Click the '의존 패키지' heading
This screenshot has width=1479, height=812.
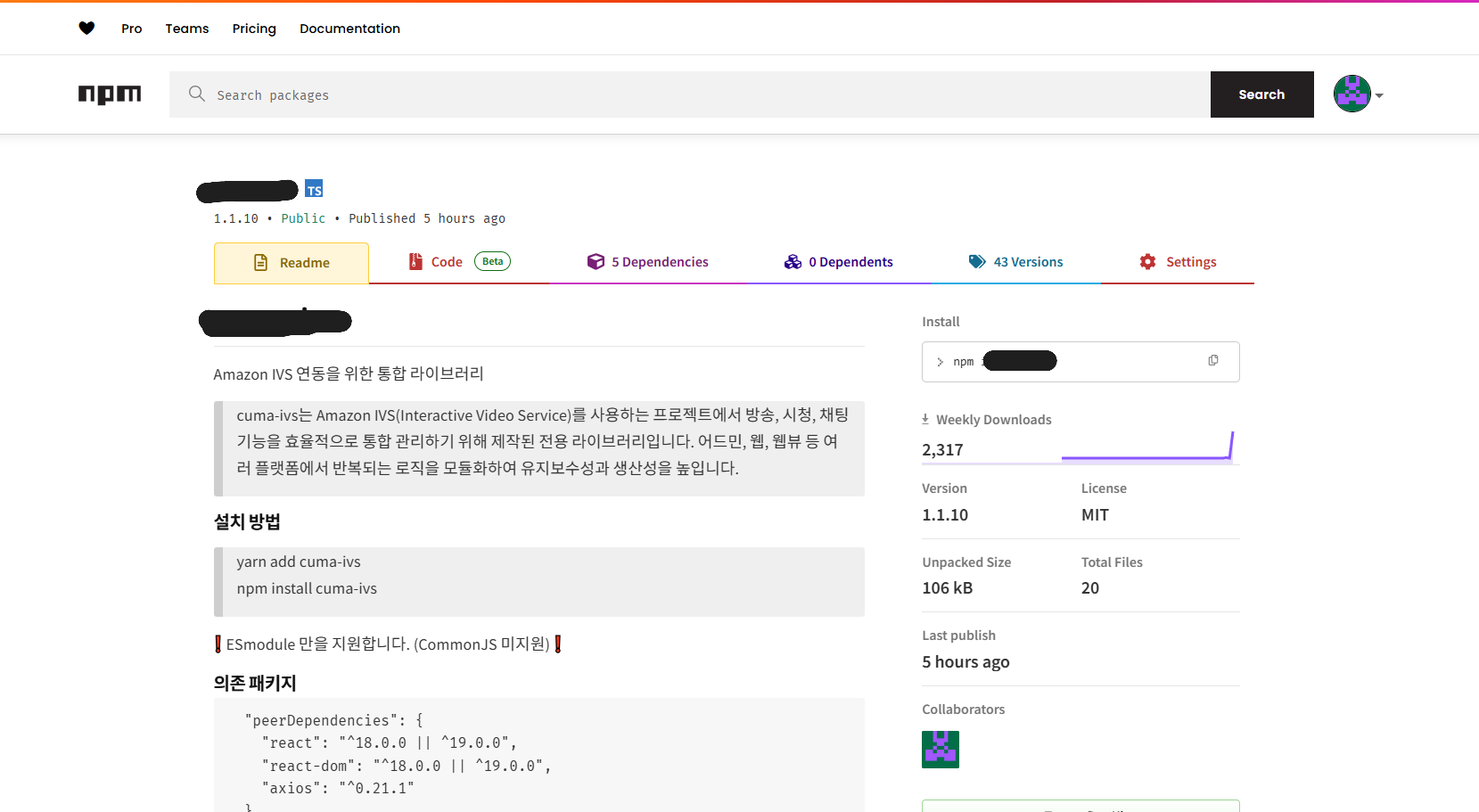click(255, 683)
